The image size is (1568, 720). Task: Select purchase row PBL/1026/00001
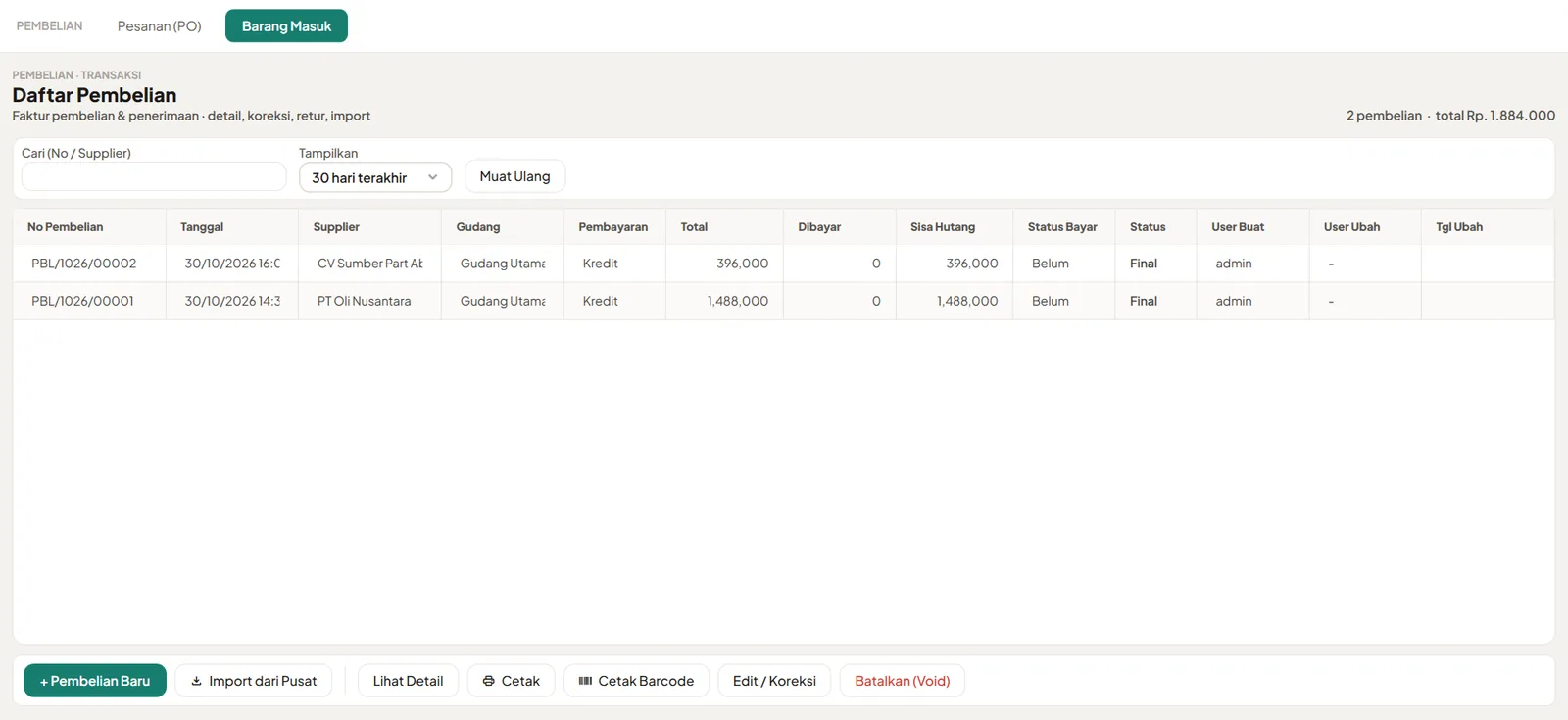[x=783, y=301]
